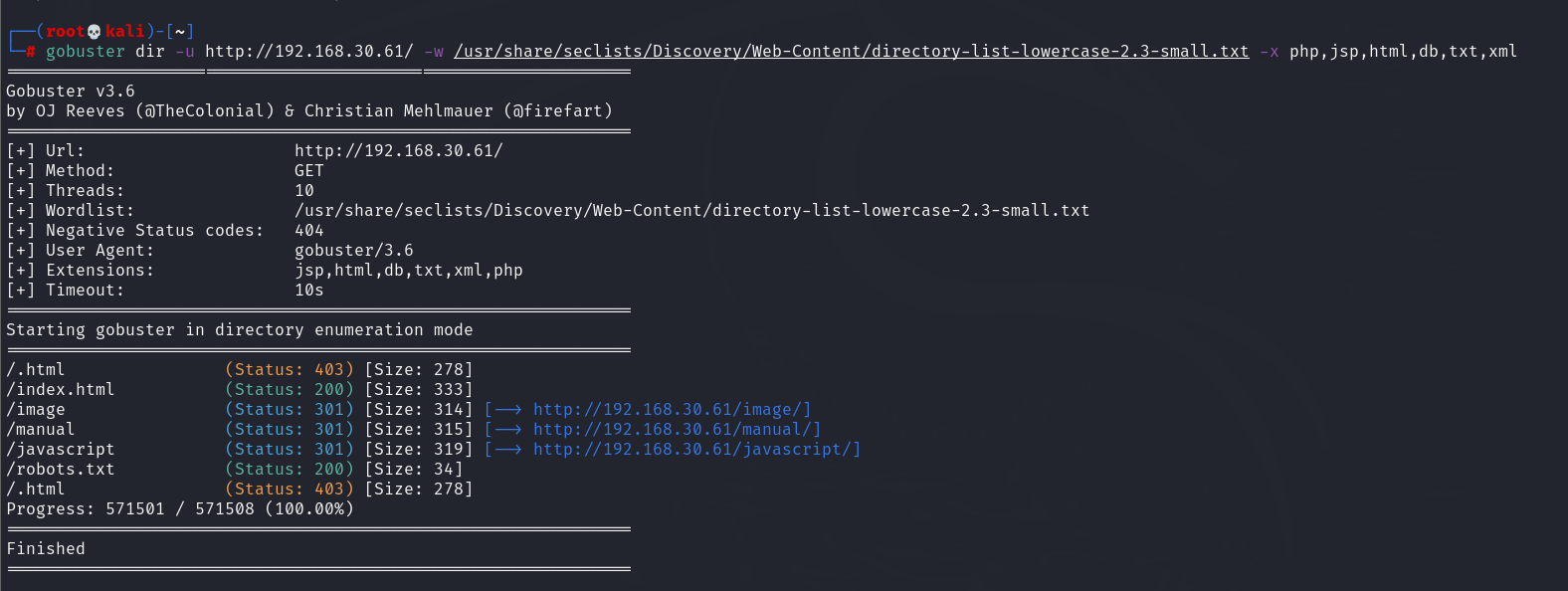Image resolution: width=1568 pixels, height=591 pixels.
Task: Click the first Status: 403 label
Action: 290,369
